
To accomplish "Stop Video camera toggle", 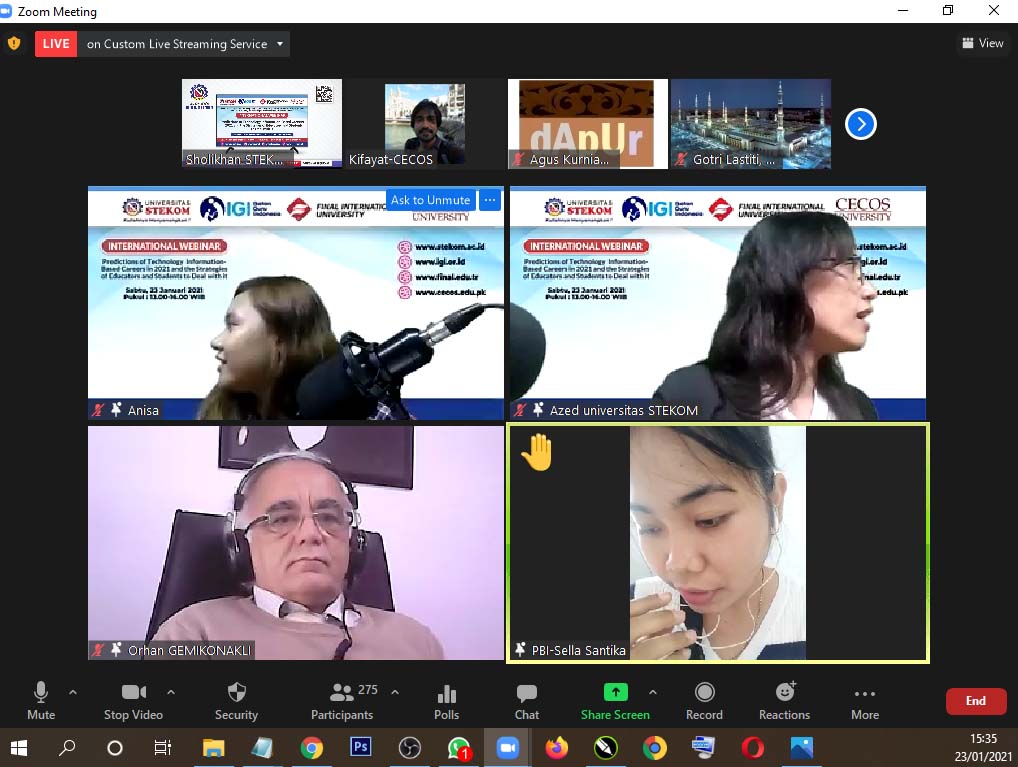I will tap(133, 700).
